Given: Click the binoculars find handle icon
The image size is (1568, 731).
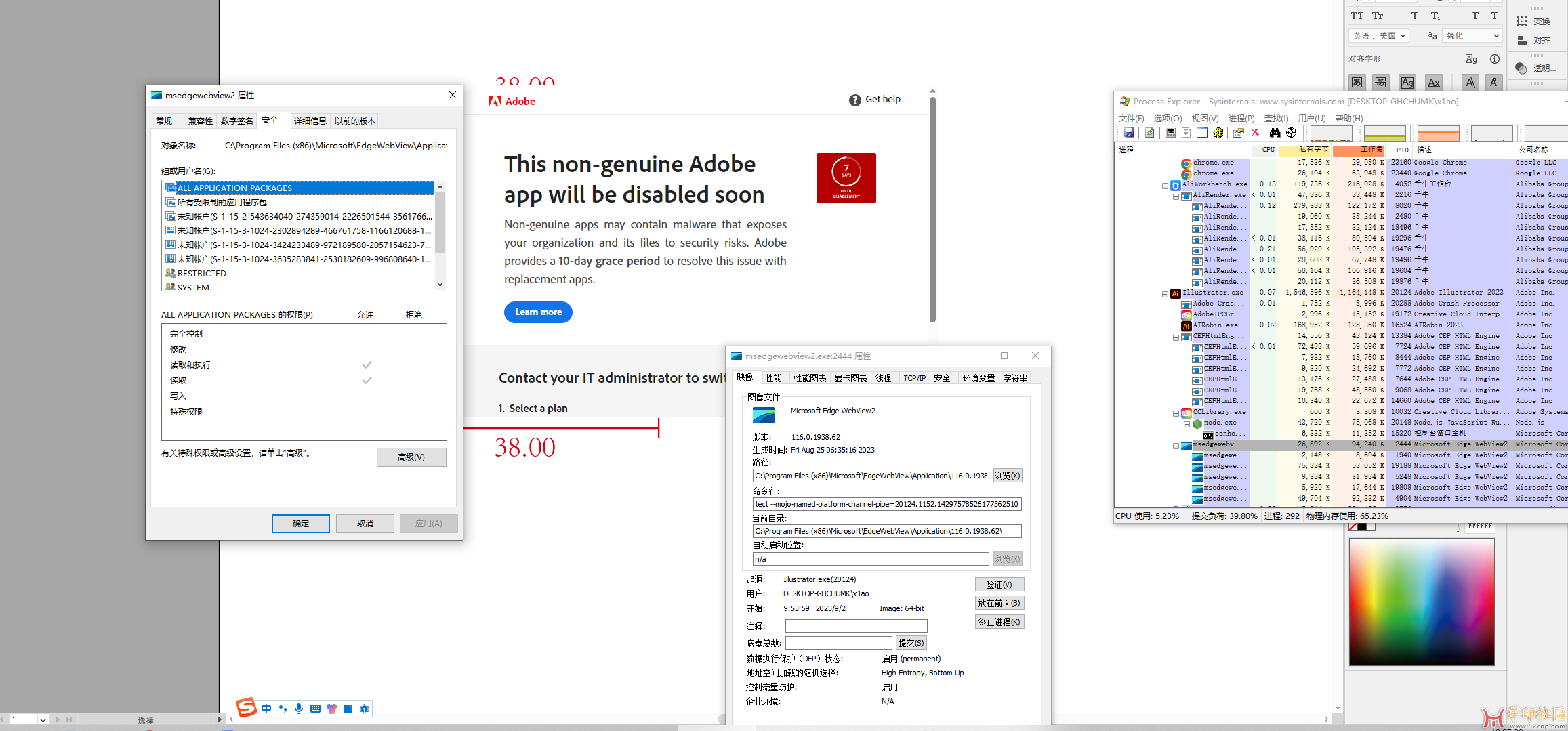Looking at the screenshot, I should click(x=1275, y=133).
